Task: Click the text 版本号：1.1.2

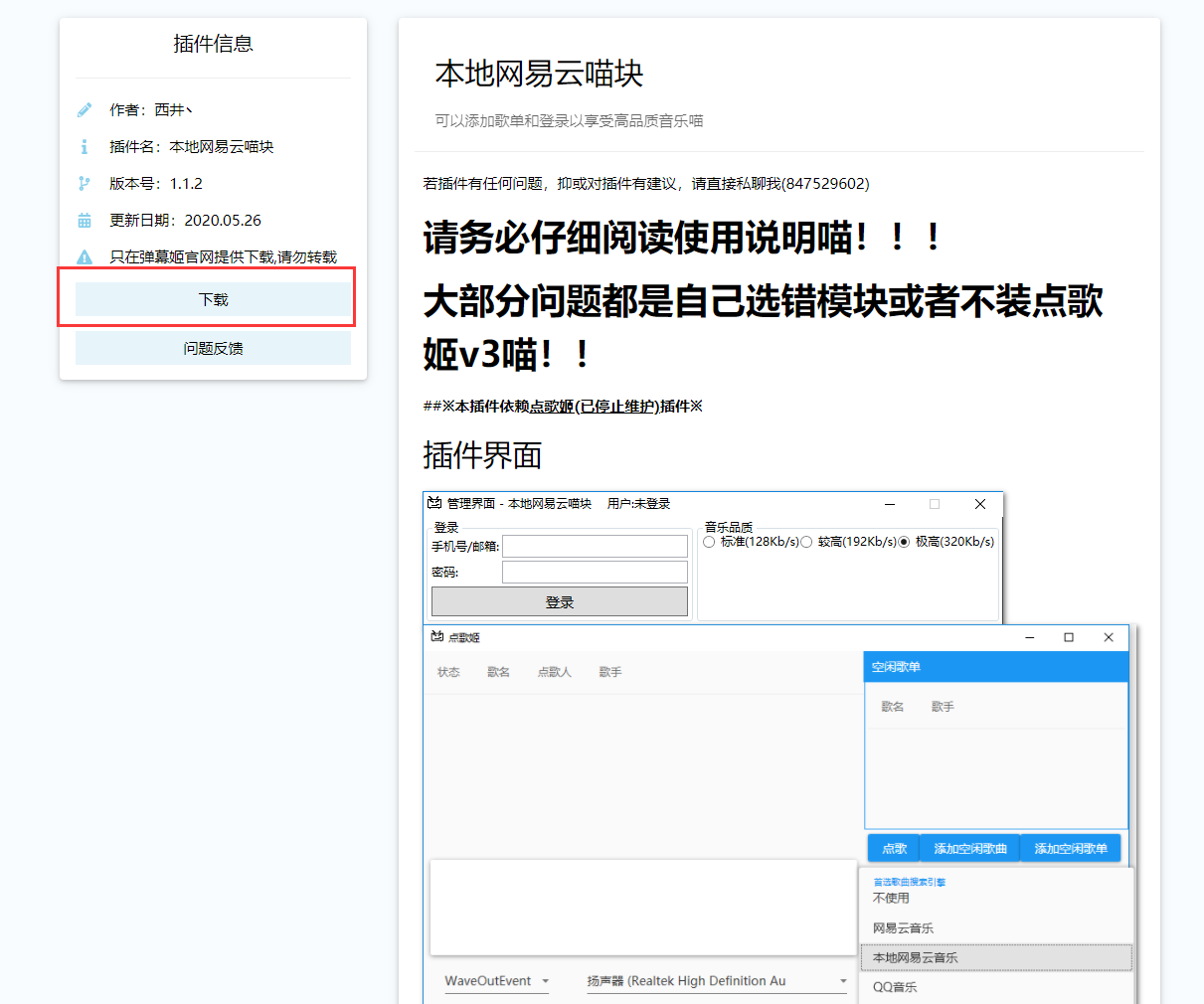Action: (156, 184)
